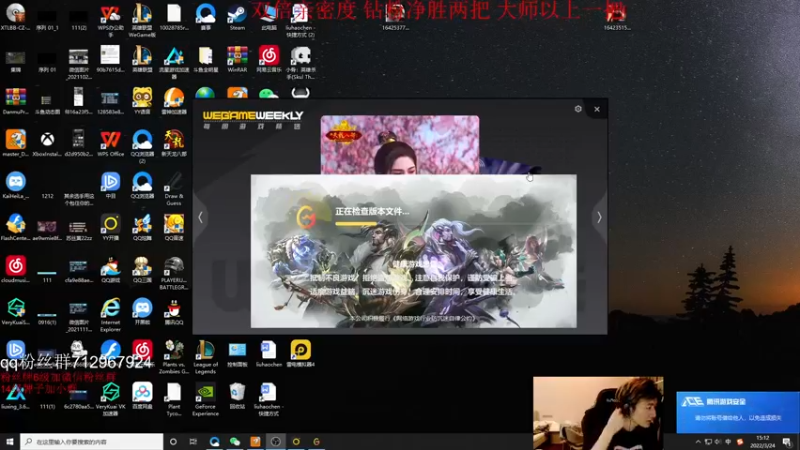Open the WinRAR desktop shortcut
800x450 pixels.
237,59
